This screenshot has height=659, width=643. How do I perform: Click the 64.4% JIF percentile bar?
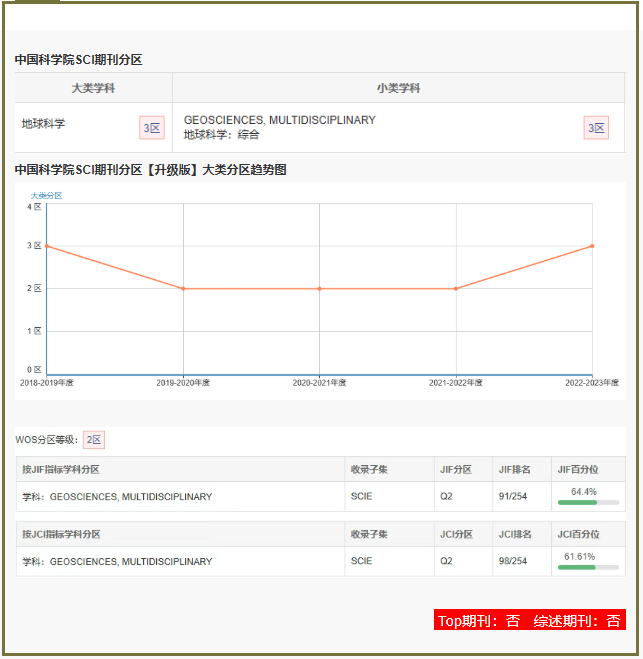tap(588, 502)
